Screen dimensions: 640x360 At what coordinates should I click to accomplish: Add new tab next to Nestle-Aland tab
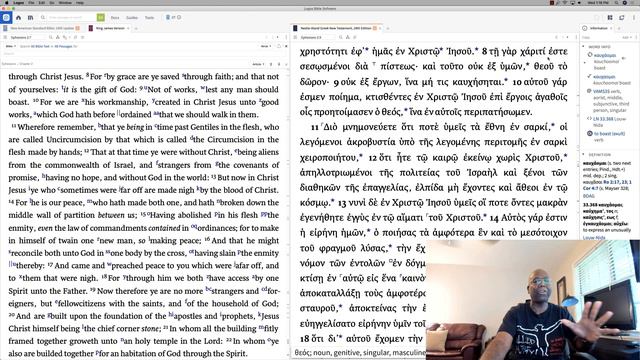[x=387, y=28]
